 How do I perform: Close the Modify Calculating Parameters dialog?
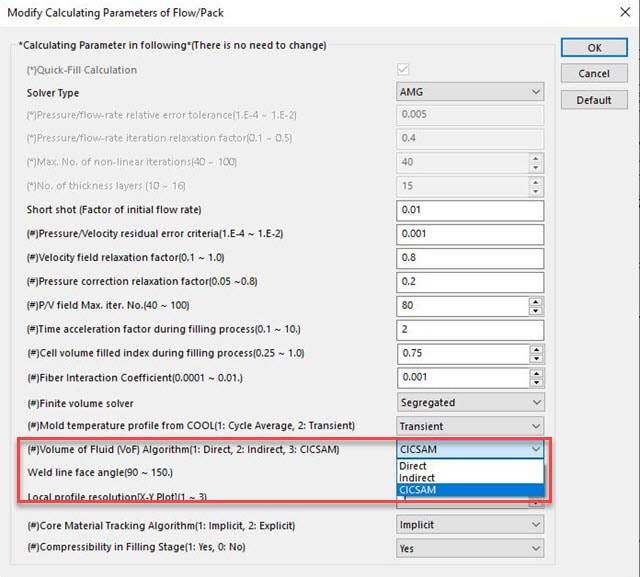click(x=625, y=12)
